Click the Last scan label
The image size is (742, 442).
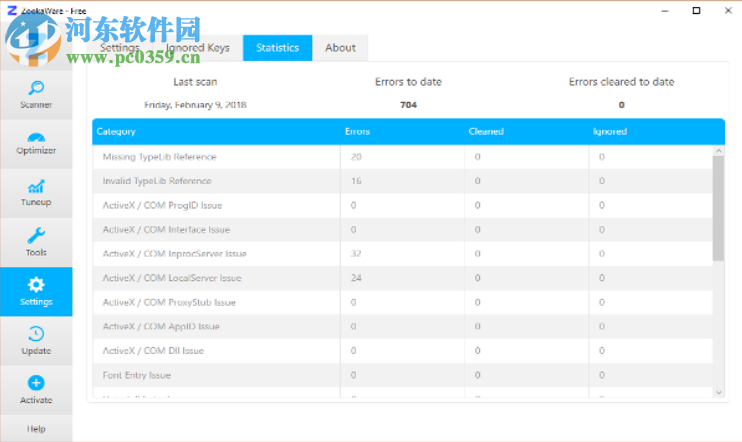point(195,82)
